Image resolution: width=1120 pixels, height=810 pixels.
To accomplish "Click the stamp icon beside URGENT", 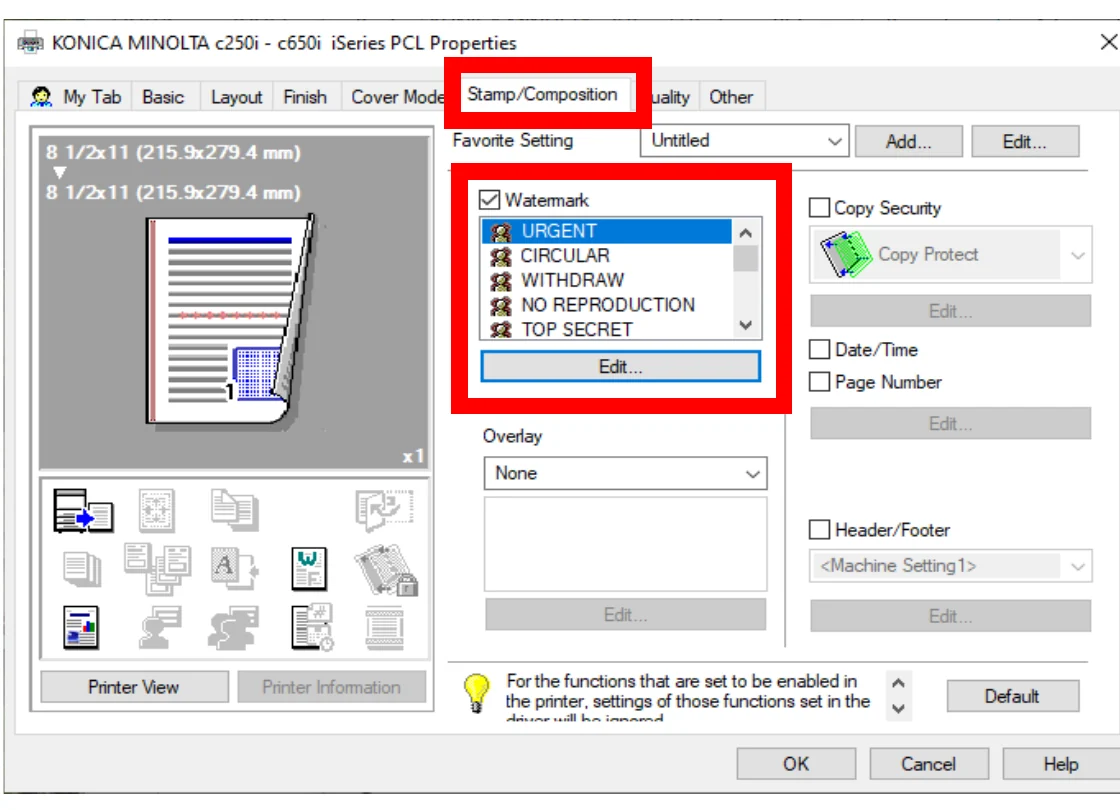I will [x=501, y=231].
